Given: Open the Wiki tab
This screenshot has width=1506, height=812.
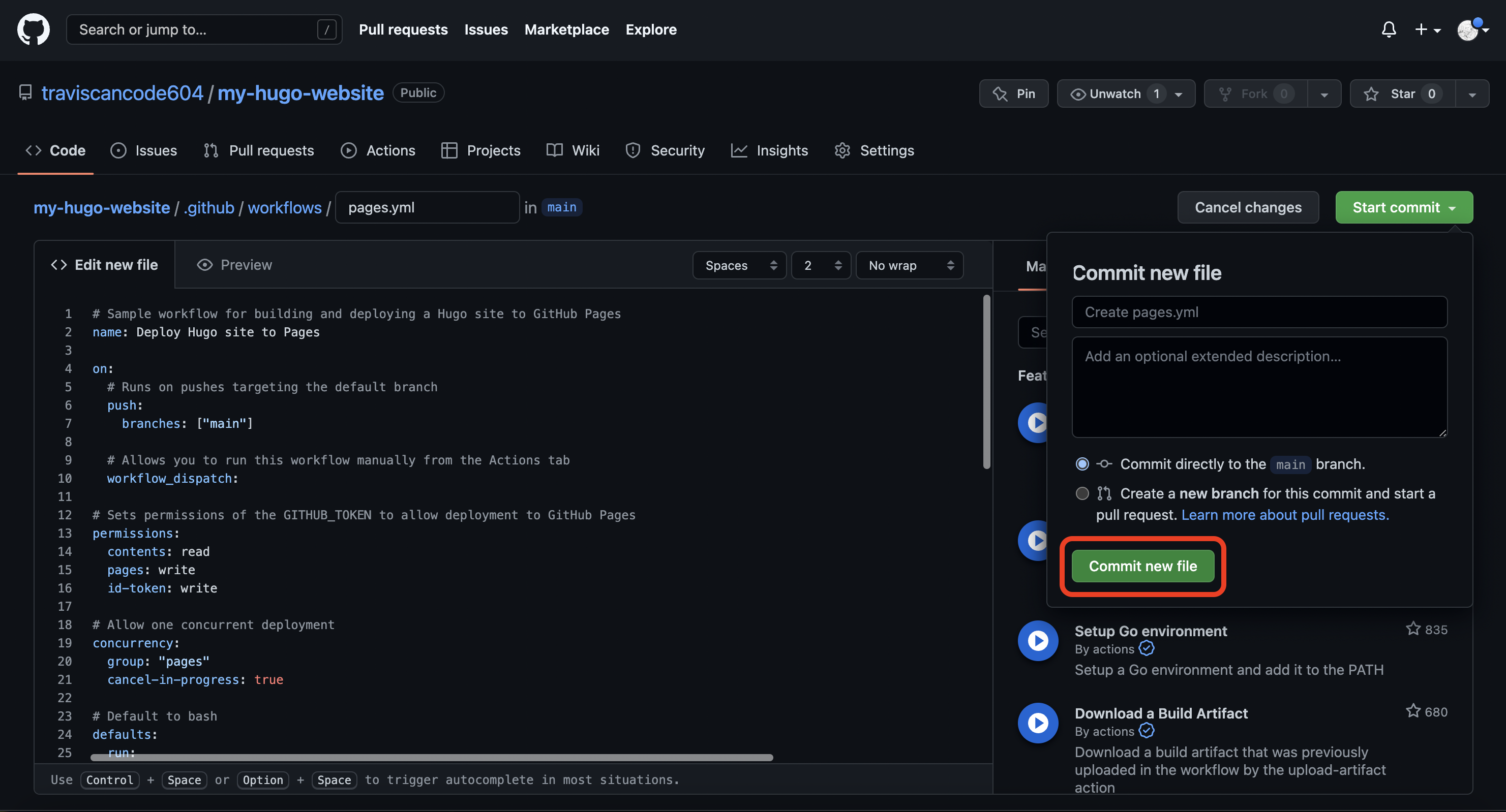Looking at the screenshot, I should tap(573, 150).
